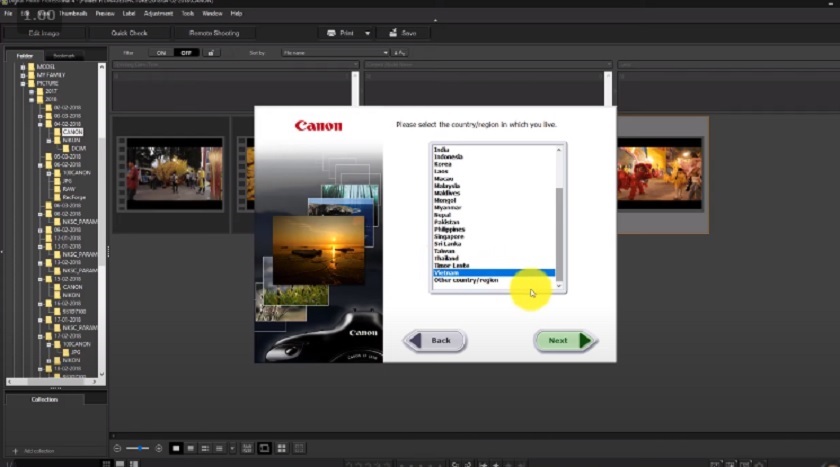Click the Edit Image button
840x467 pixels.
click(44, 33)
